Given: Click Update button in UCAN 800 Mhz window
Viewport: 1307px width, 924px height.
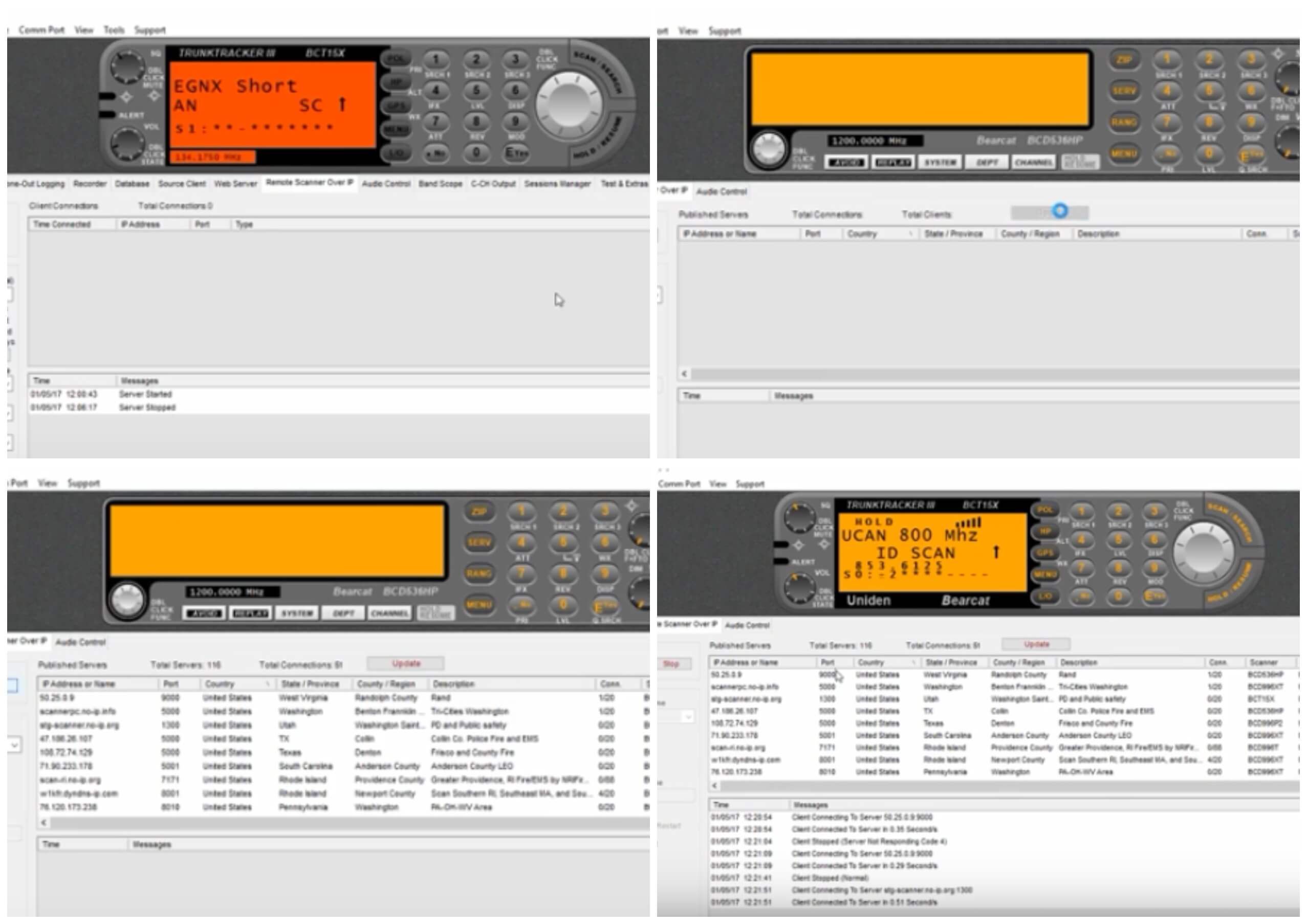Looking at the screenshot, I should (x=1036, y=645).
